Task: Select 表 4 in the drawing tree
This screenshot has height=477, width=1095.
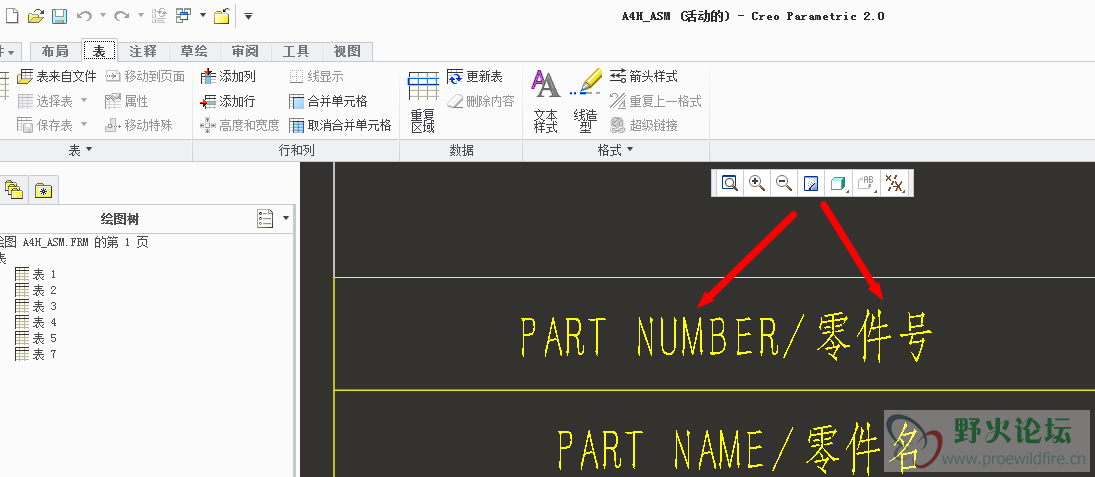Action: (x=36, y=323)
